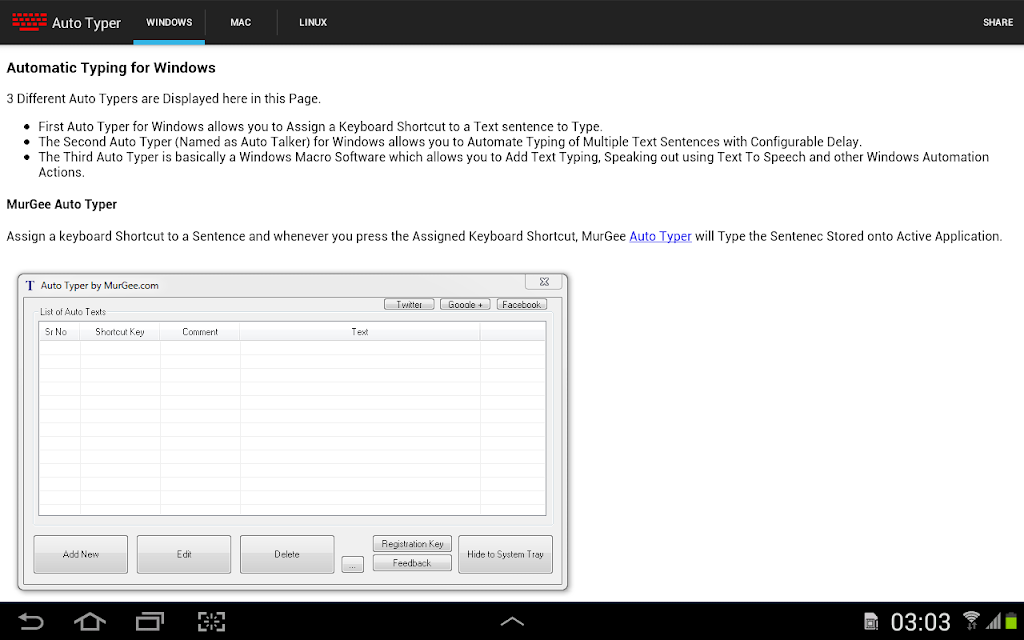The image size is (1024, 640).
Task: Click Hide to System Tray button image
Action: tap(505, 554)
